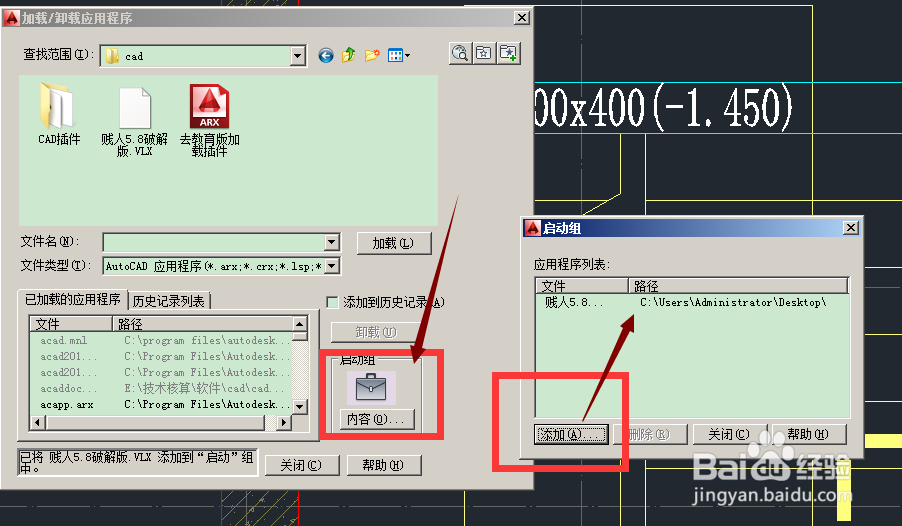902x526 pixels.
Task: Close the 加载/卸载应用程序 dialog
Action: (522, 17)
